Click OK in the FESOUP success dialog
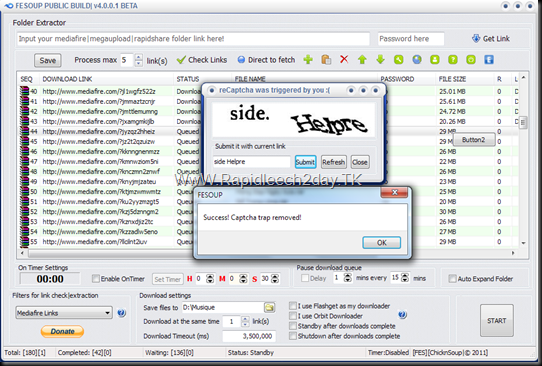The image size is (542, 366). coord(382,243)
